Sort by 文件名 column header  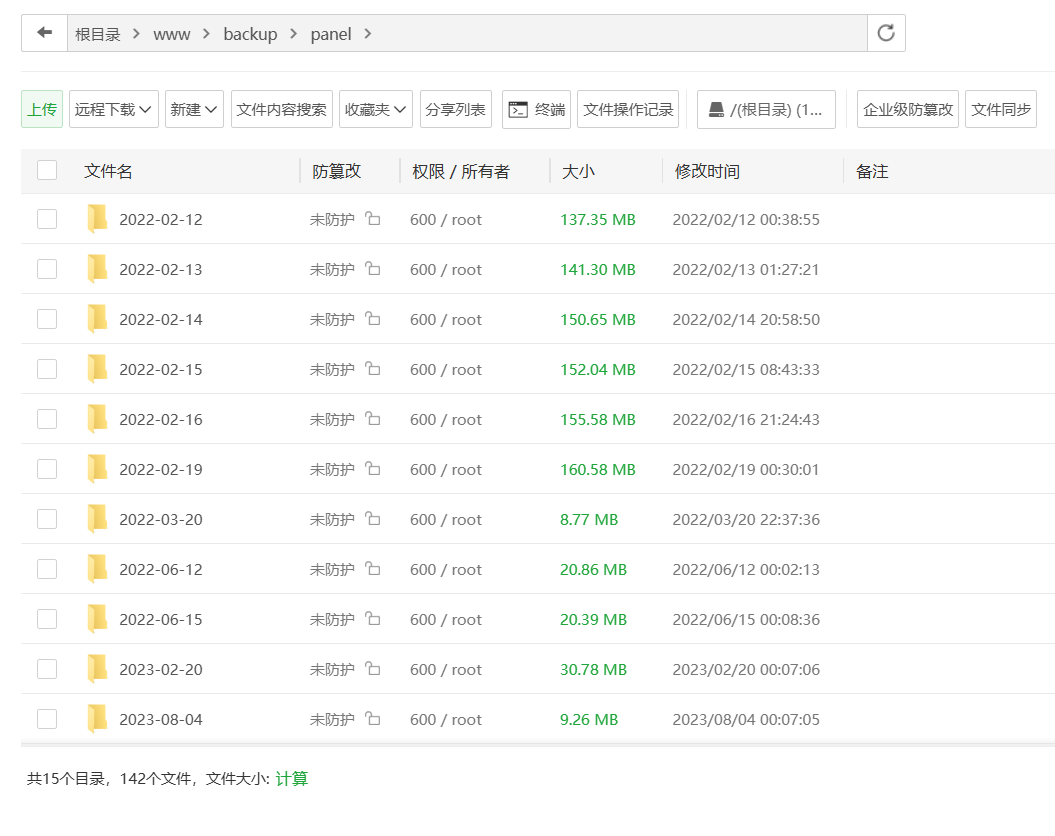coord(108,171)
